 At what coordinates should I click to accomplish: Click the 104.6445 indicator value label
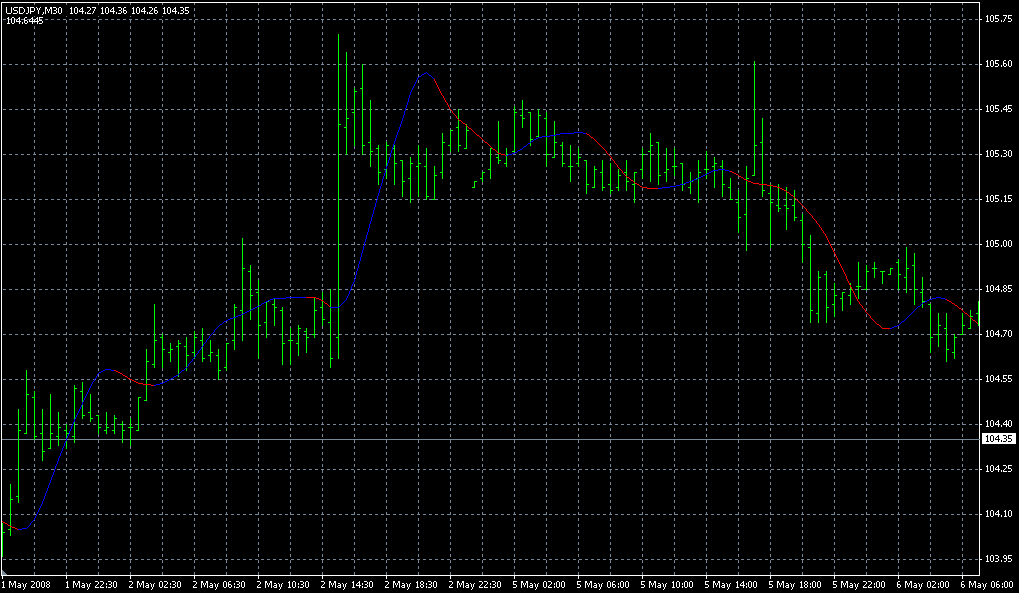[x=26, y=20]
